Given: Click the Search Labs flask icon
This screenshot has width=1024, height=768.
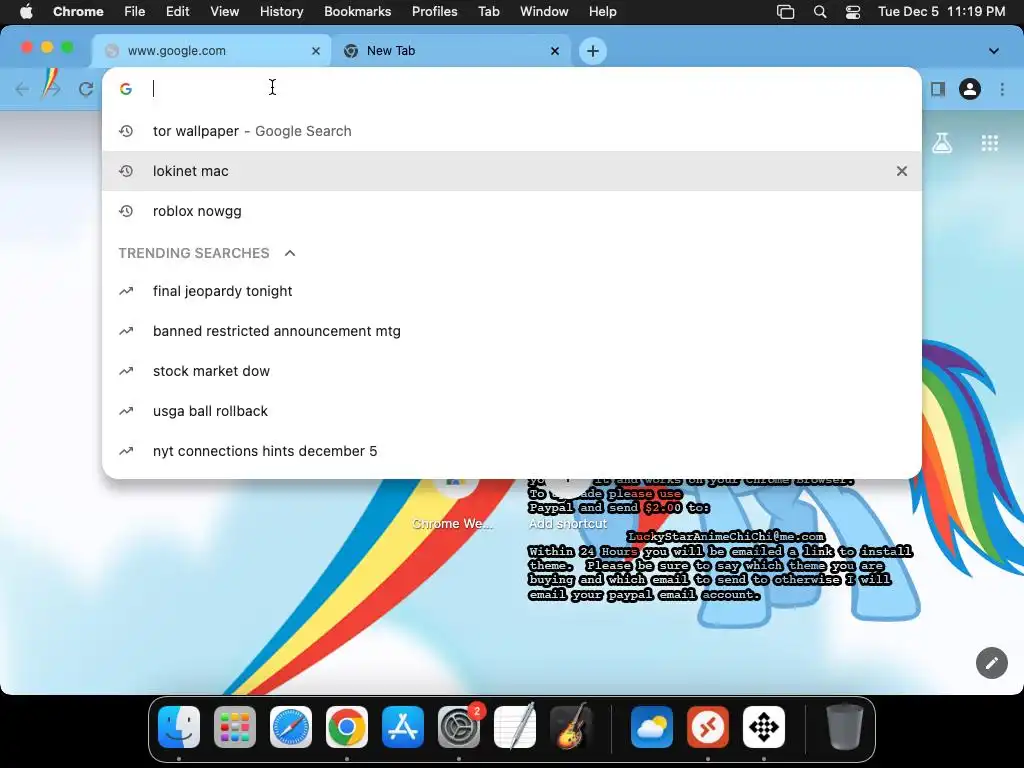Looking at the screenshot, I should point(942,143).
